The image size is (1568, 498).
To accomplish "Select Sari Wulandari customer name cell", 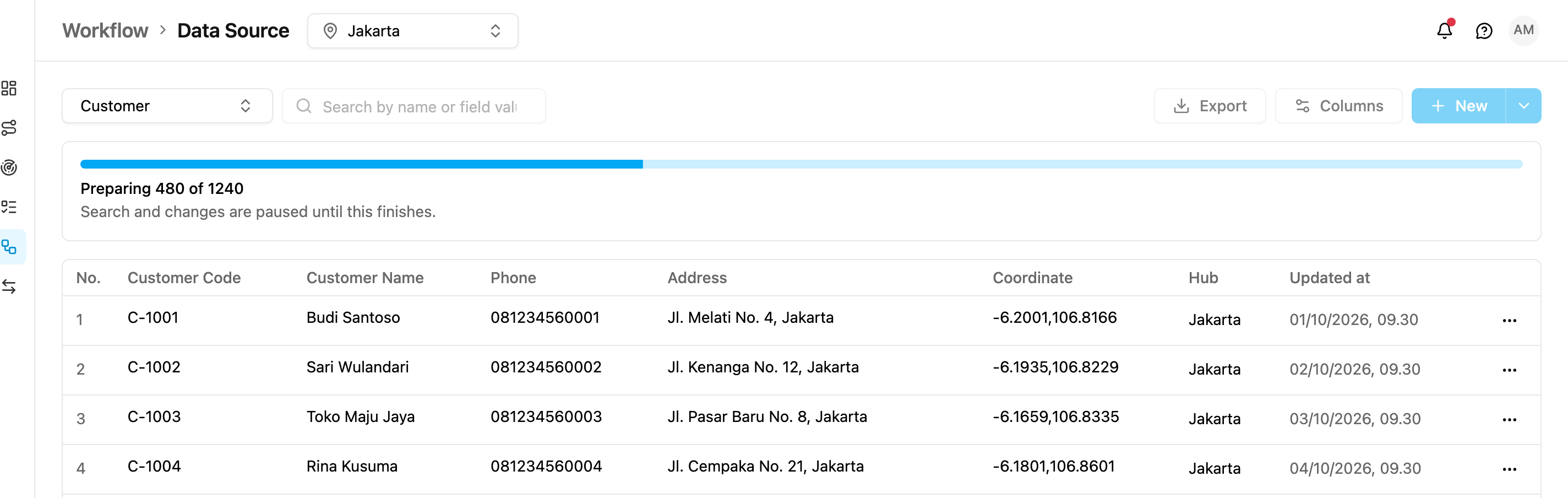I will (x=357, y=367).
